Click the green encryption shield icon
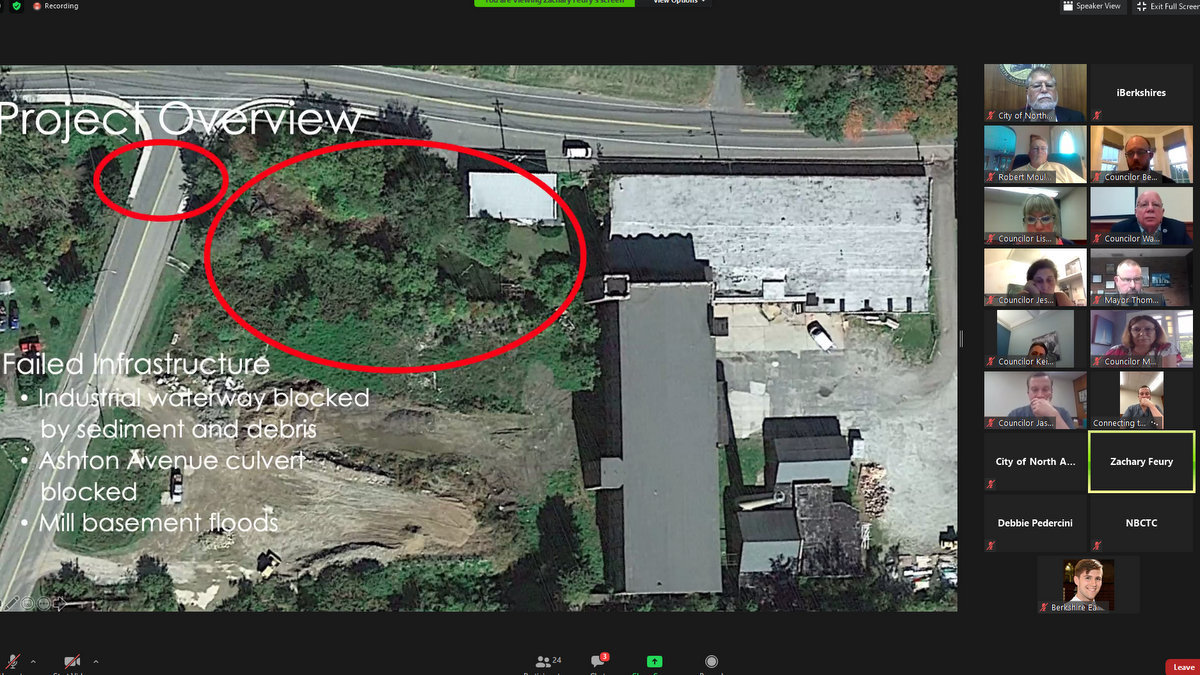Viewport: 1200px width, 675px height. pyautogui.click(x=16, y=6)
